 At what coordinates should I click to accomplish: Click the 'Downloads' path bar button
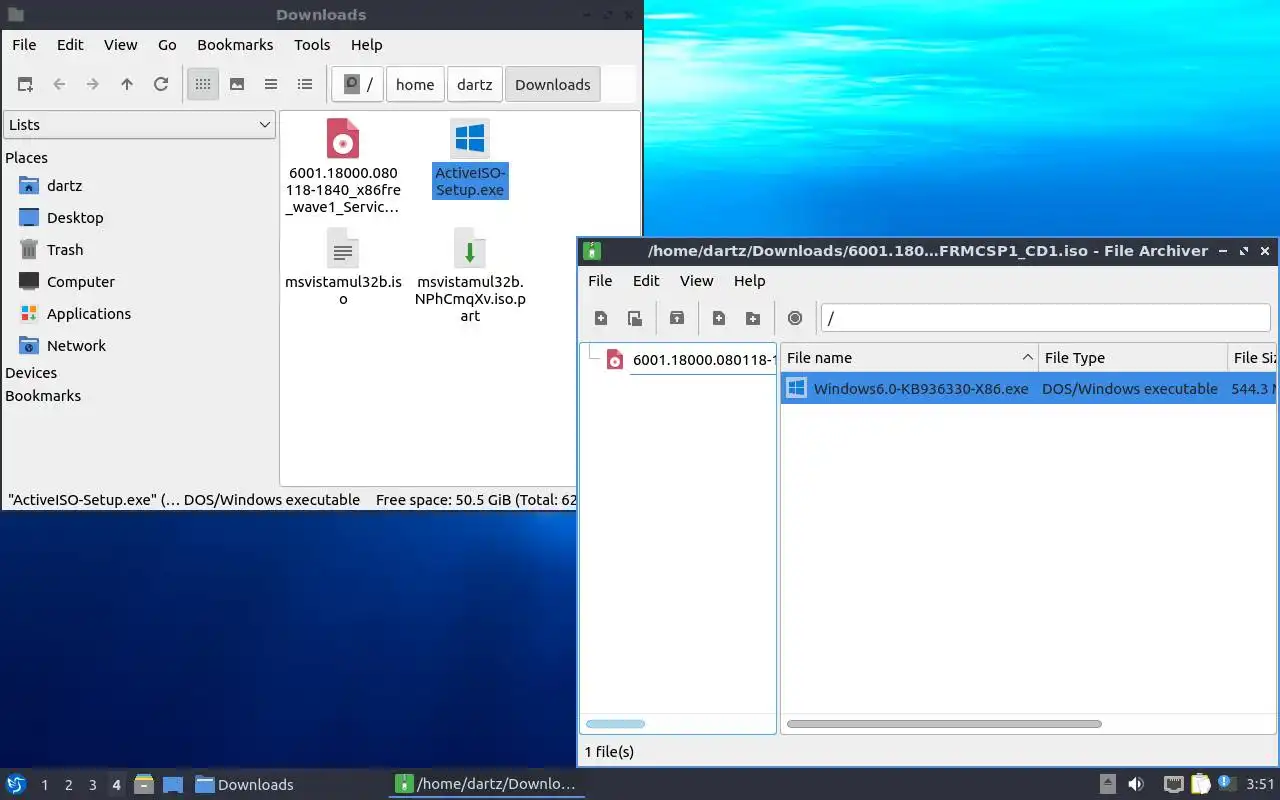pyautogui.click(x=553, y=84)
